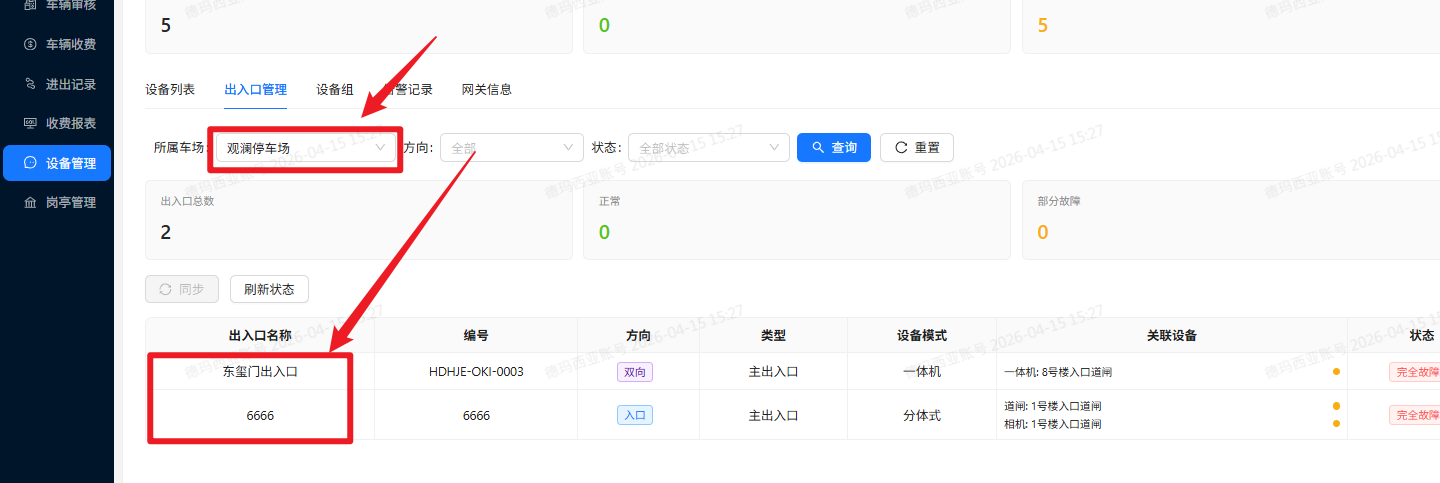1440x483 pixels.
Task: Click the 分体式 device mode cell
Action: (x=922, y=415)
